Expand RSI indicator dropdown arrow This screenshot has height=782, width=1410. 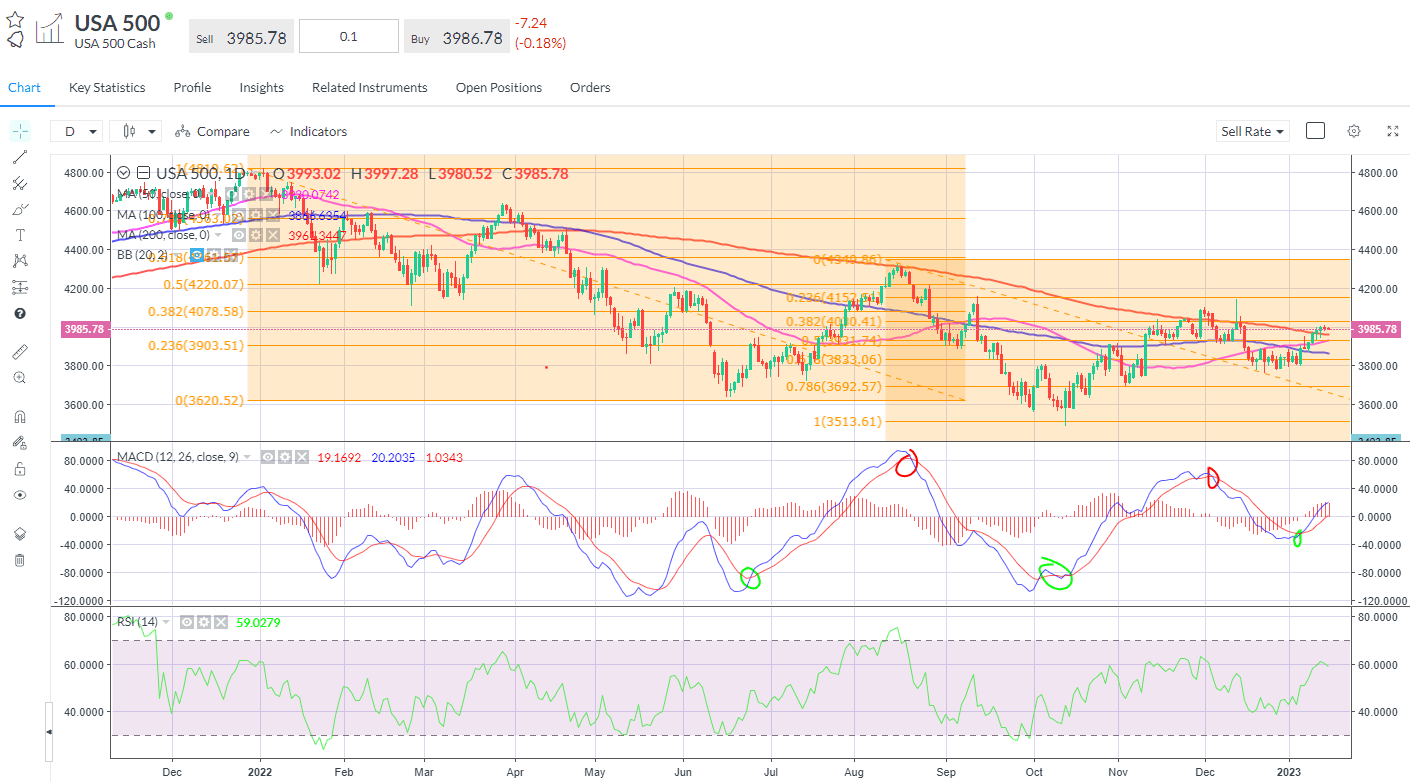point(166,622)
